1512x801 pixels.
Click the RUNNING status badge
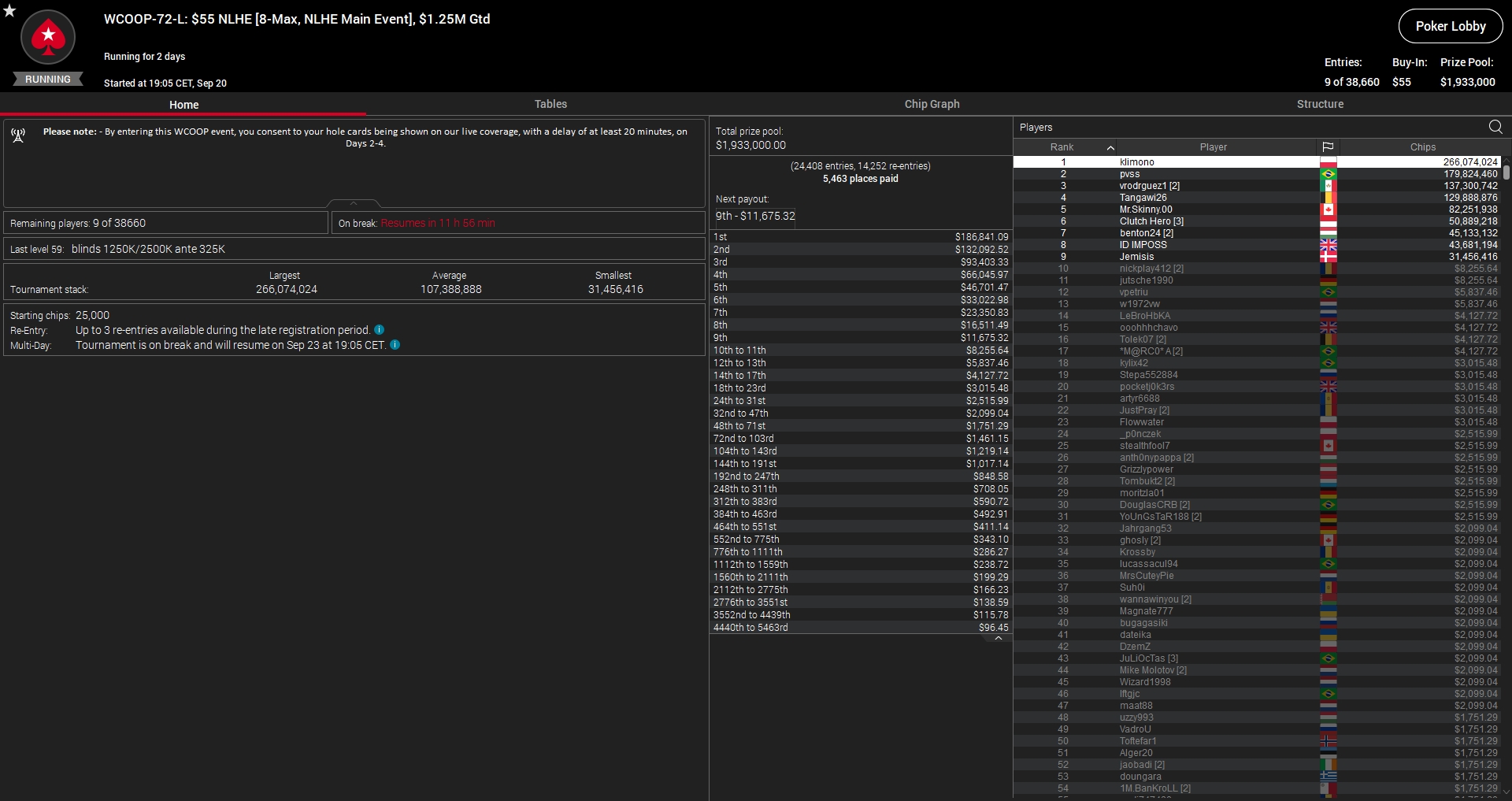tap(48, 79)
